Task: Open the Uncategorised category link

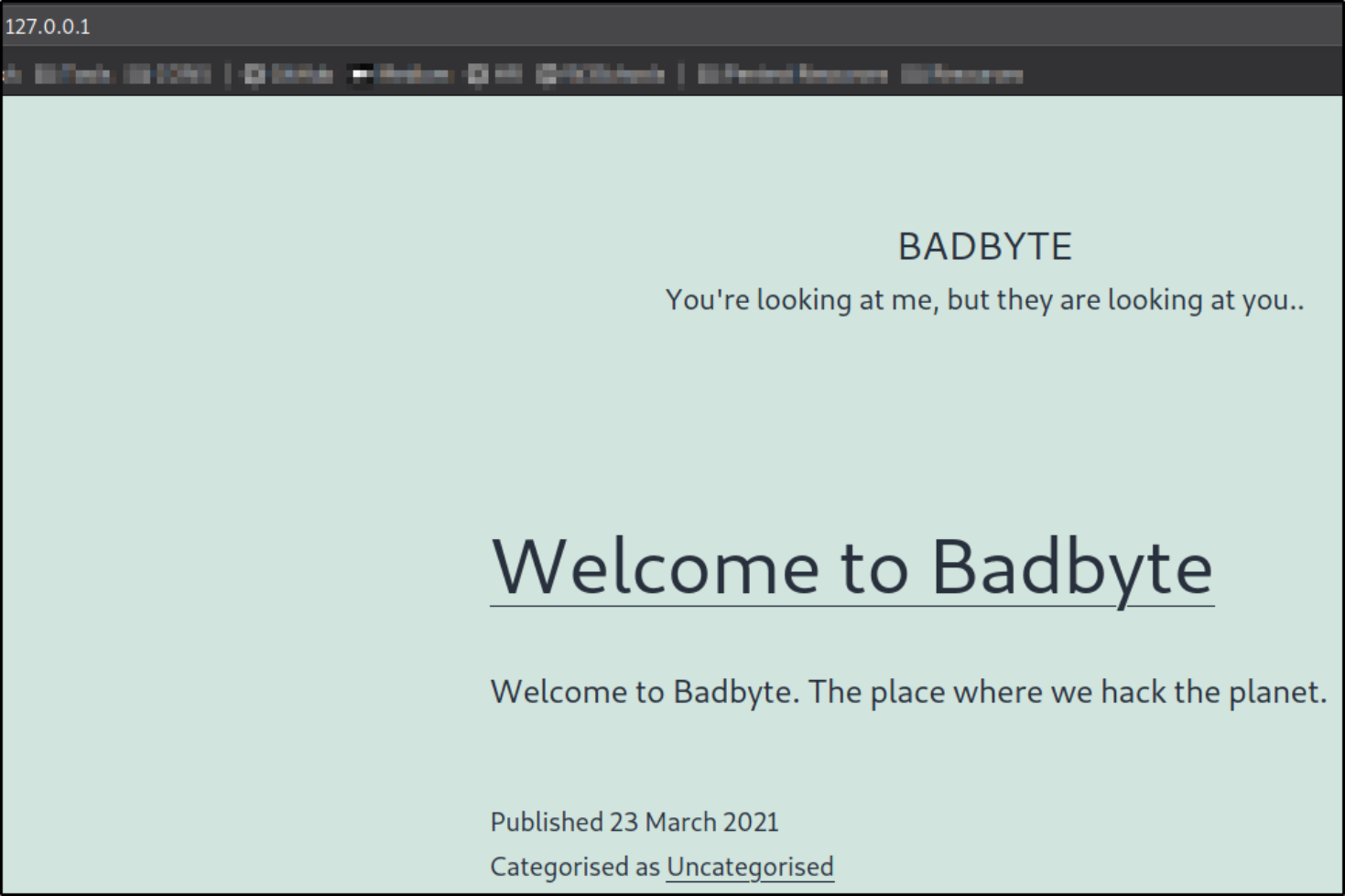Action: [750, 867]
